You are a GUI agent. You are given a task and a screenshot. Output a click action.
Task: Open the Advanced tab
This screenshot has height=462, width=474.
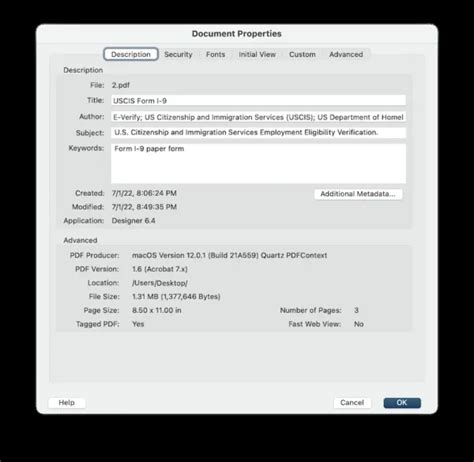[x=346, y=54]
